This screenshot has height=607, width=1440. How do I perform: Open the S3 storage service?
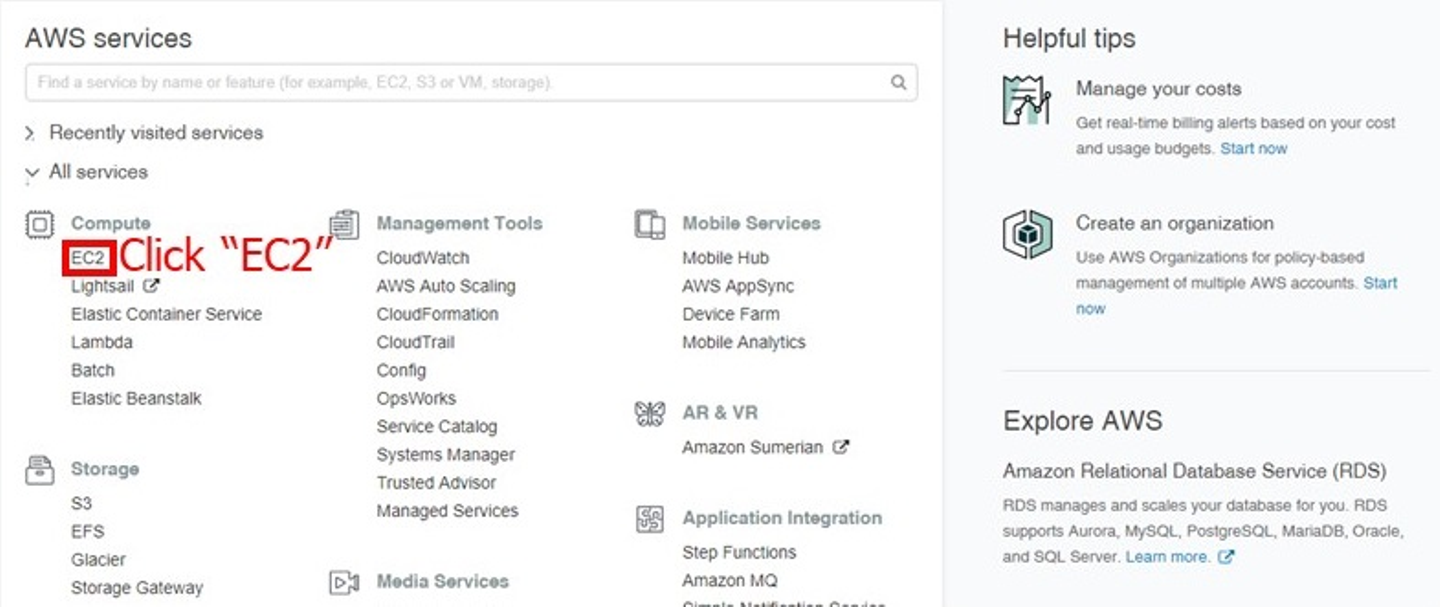81,503
